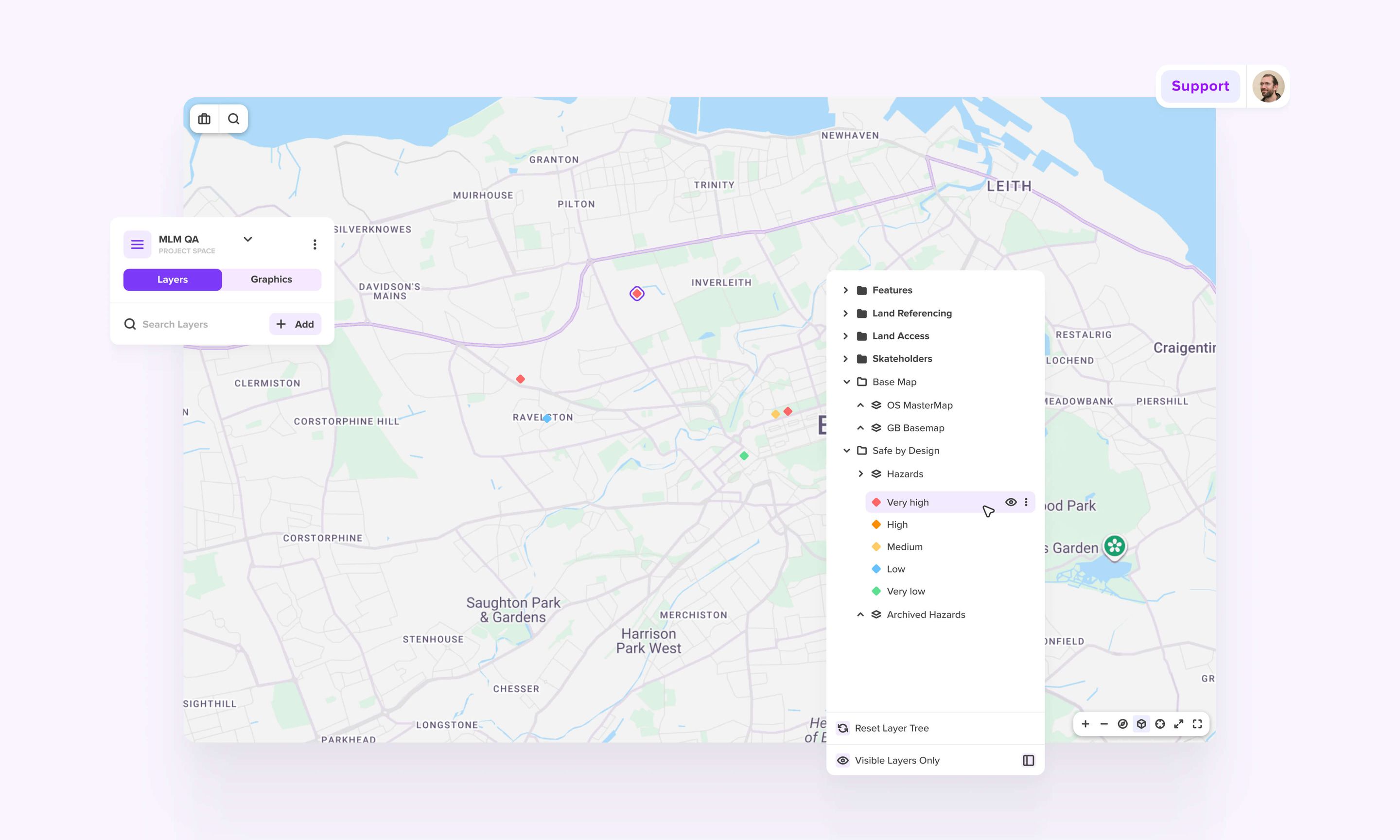Viewport: 1400px width, 840px height.
Task: Expand the Features folder
Action: tap(845, 290)
